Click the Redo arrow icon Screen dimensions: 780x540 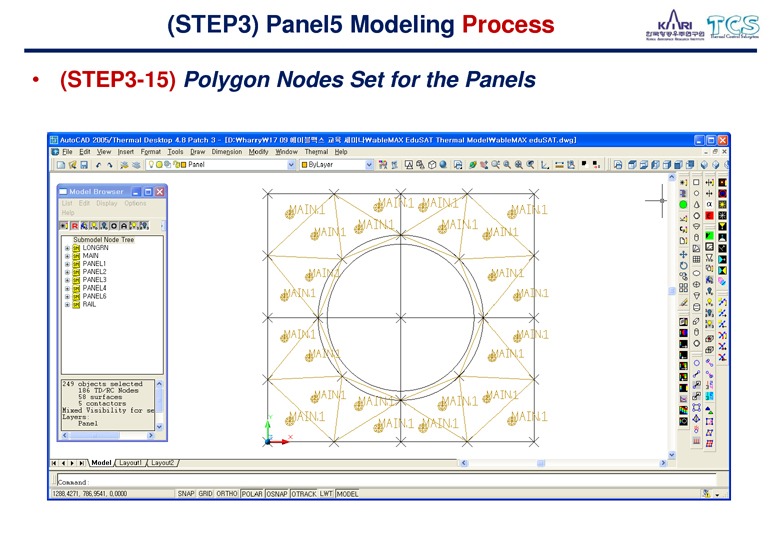tap(109, 165)
